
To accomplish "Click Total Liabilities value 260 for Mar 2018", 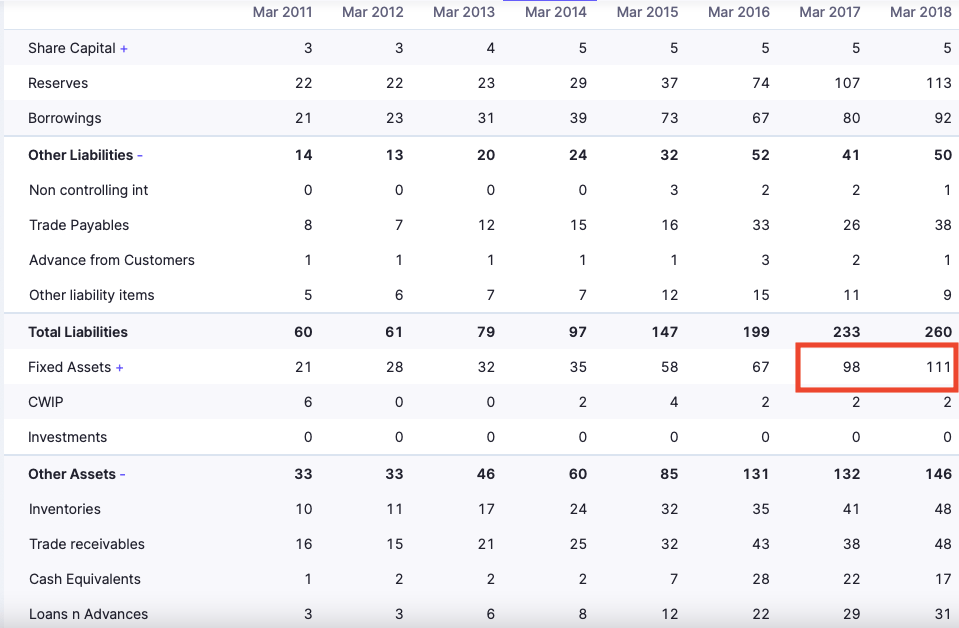I will (937, 332).
